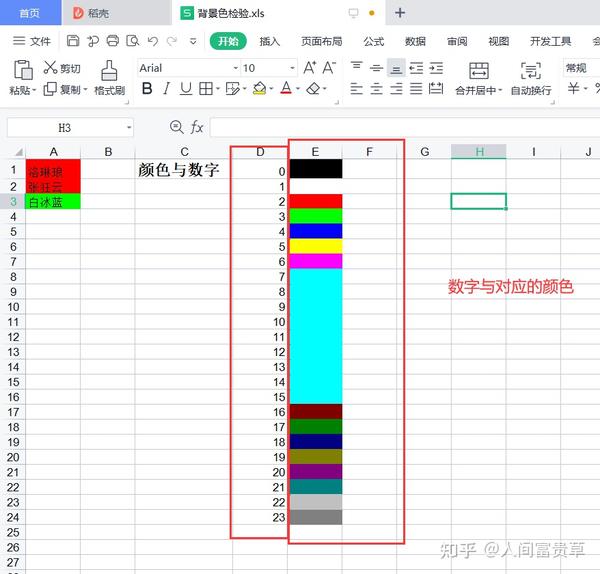
Task: Click the currency yen icon
Action: pos(573,89)
